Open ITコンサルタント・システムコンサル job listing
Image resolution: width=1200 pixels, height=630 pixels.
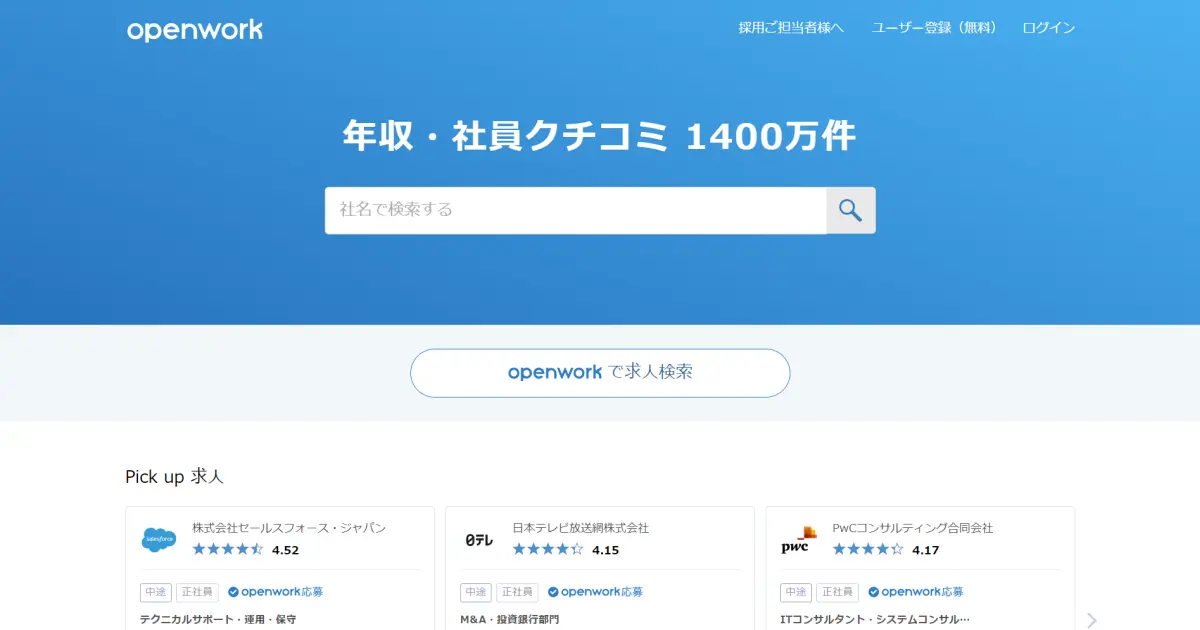tap(875, 620)
